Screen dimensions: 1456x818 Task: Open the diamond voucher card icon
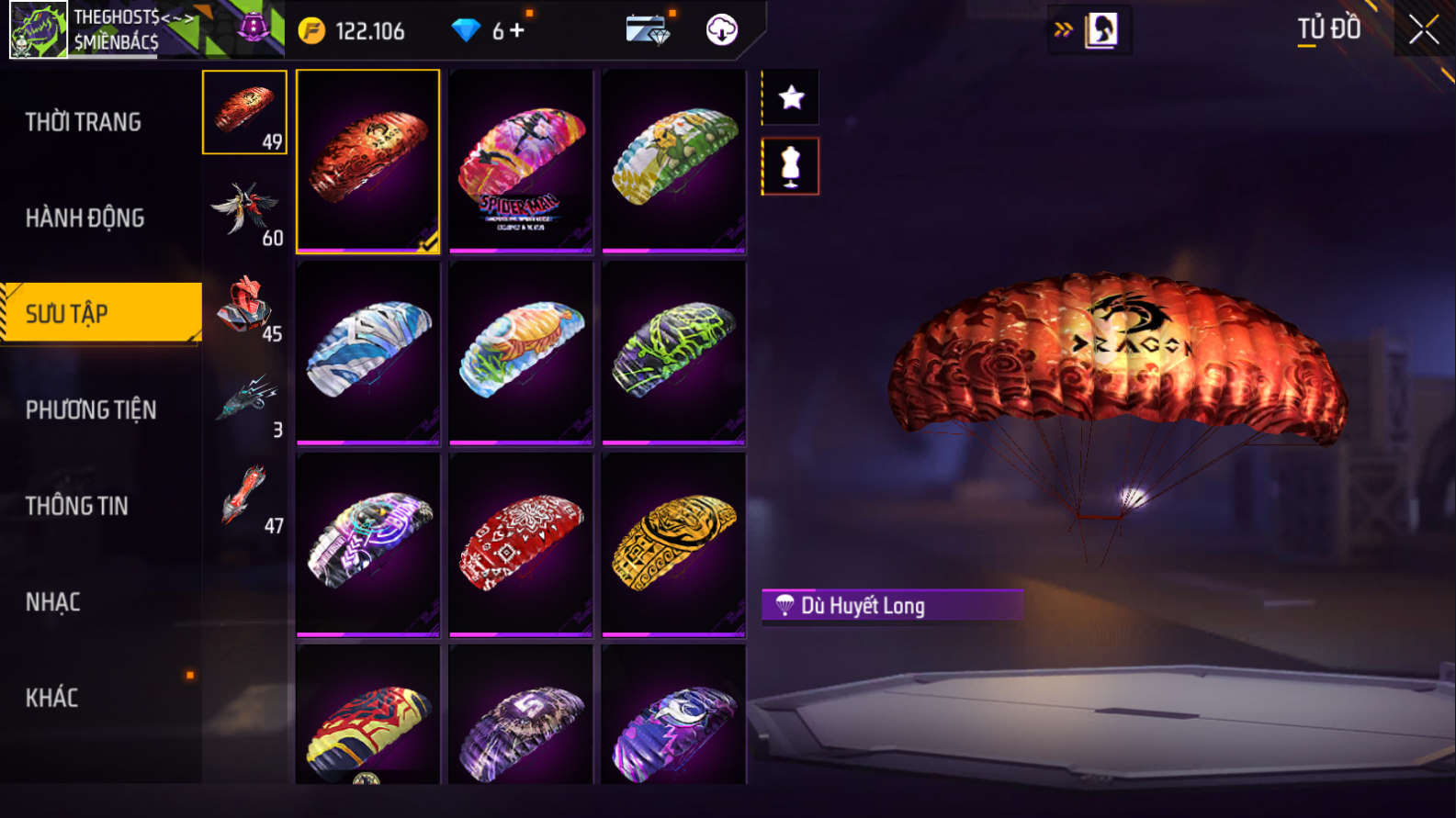click(649, 30)
